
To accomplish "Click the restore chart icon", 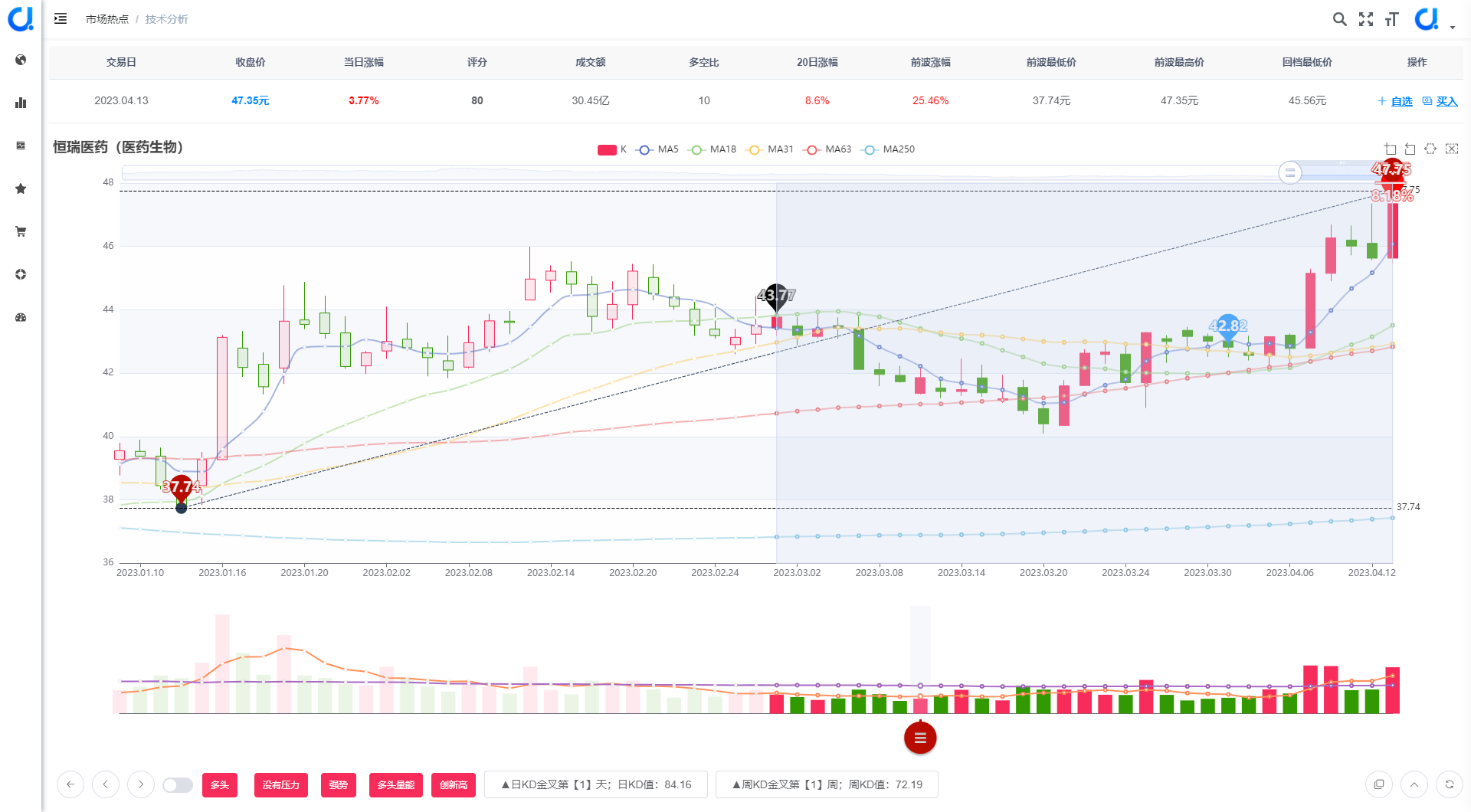I will pyautogui.click(x=1430, y=149).
